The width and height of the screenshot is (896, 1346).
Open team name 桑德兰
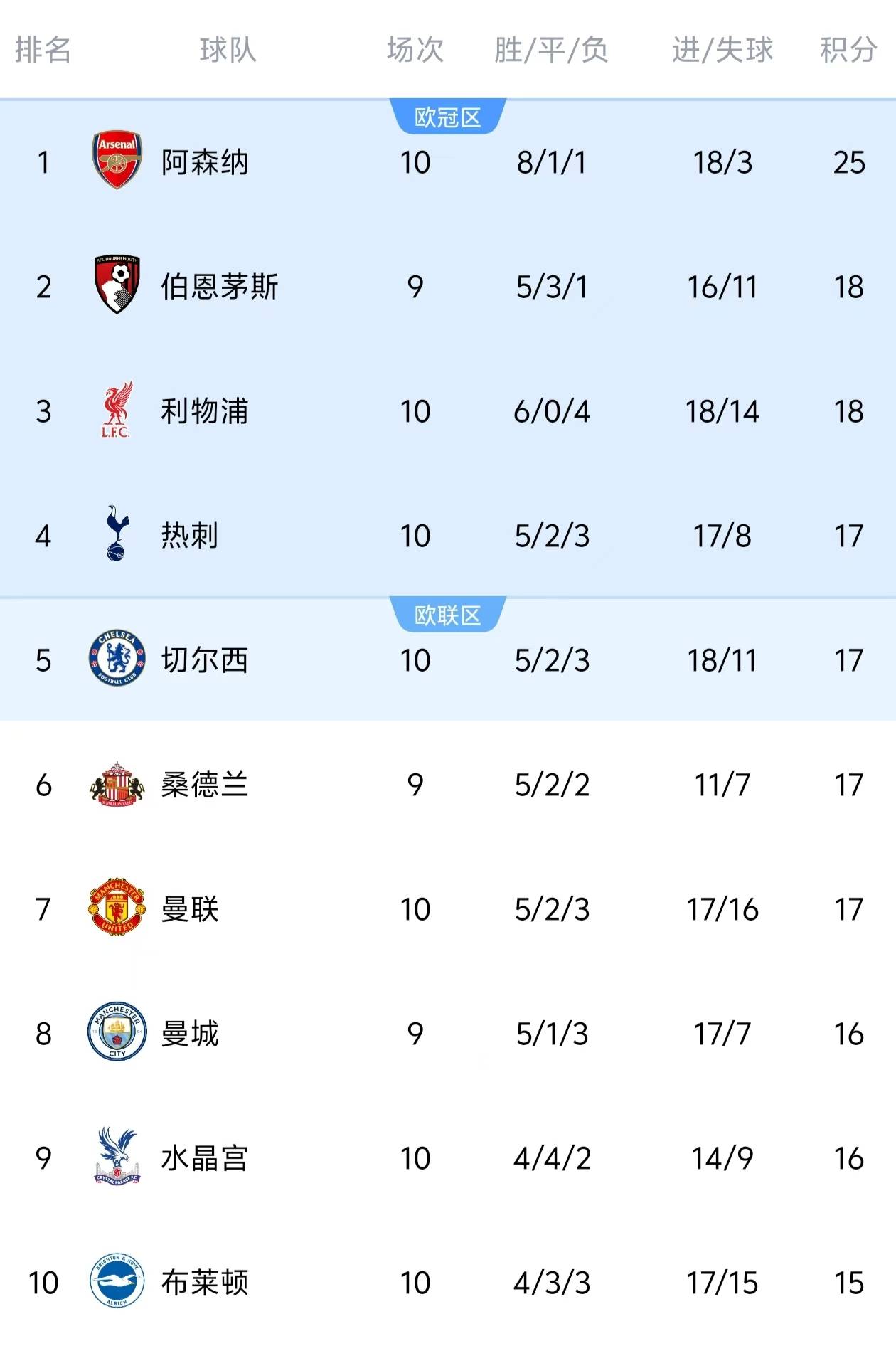[x=204, y=785]
